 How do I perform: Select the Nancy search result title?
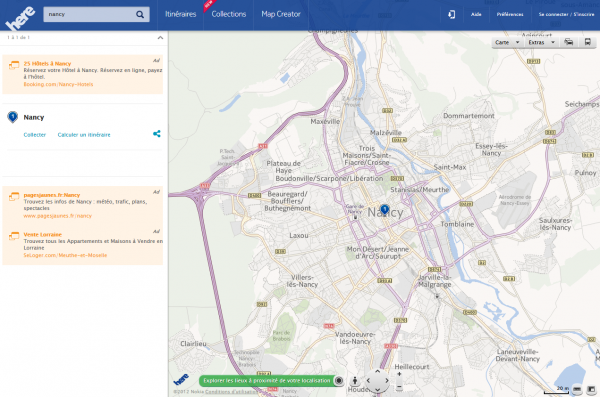[34, 117]
